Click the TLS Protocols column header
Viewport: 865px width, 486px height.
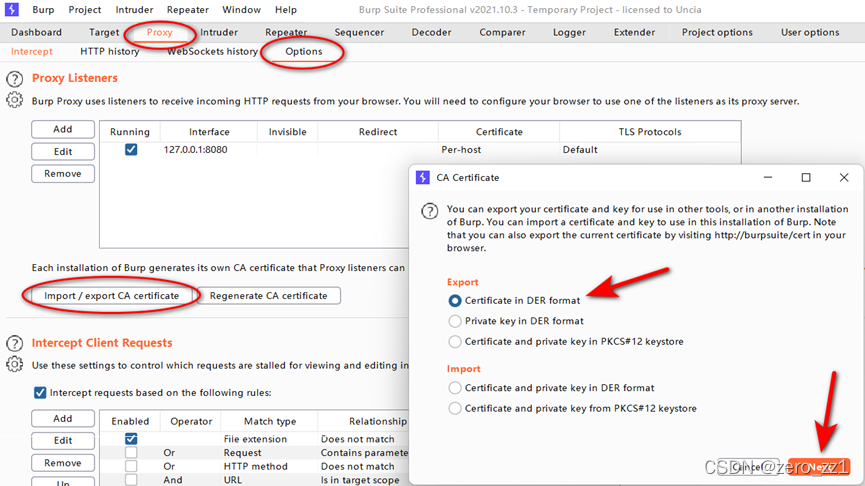[x=650, y=132]
